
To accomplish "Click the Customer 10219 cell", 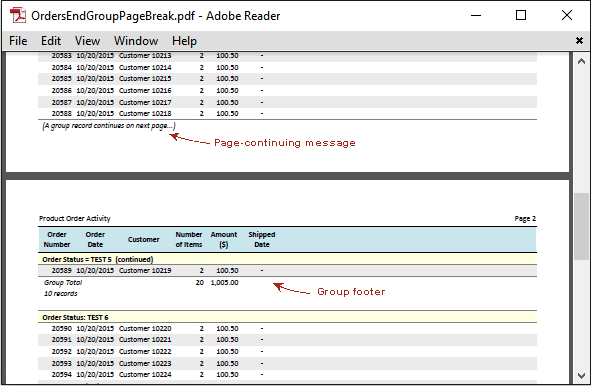I will tap(145, 271).
